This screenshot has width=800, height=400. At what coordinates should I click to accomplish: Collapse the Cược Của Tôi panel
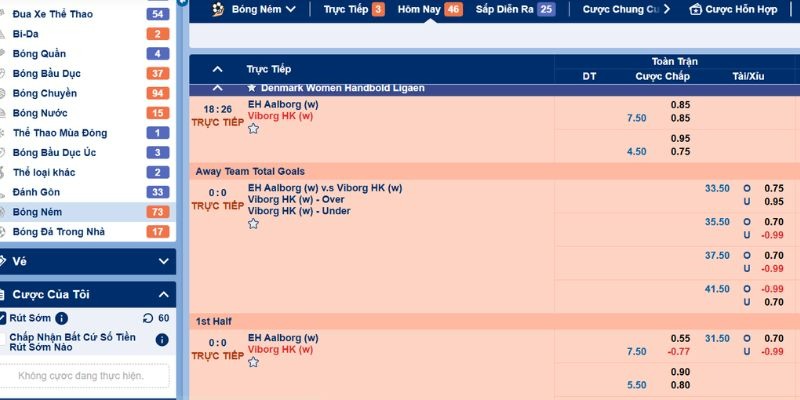(x=164, y=295)
